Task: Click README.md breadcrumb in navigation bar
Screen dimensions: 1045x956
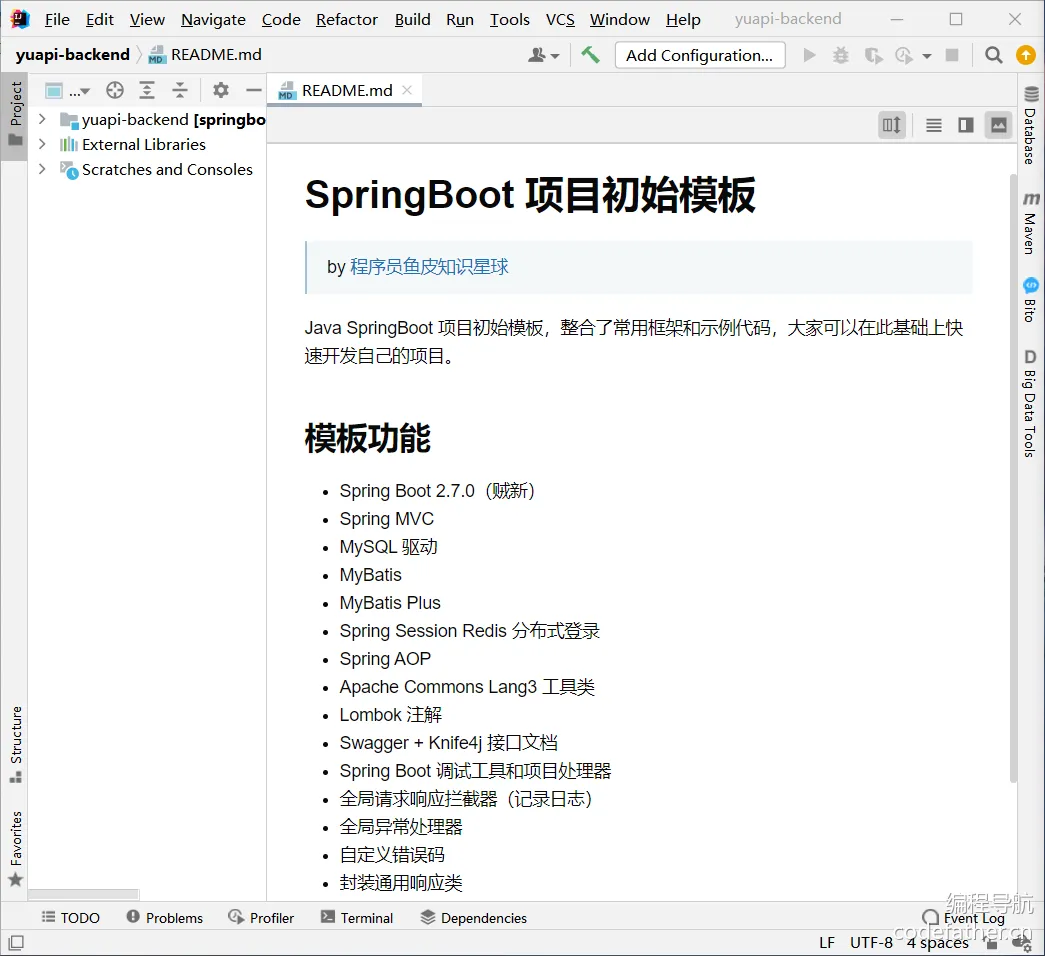Action: tap(206, 55)
